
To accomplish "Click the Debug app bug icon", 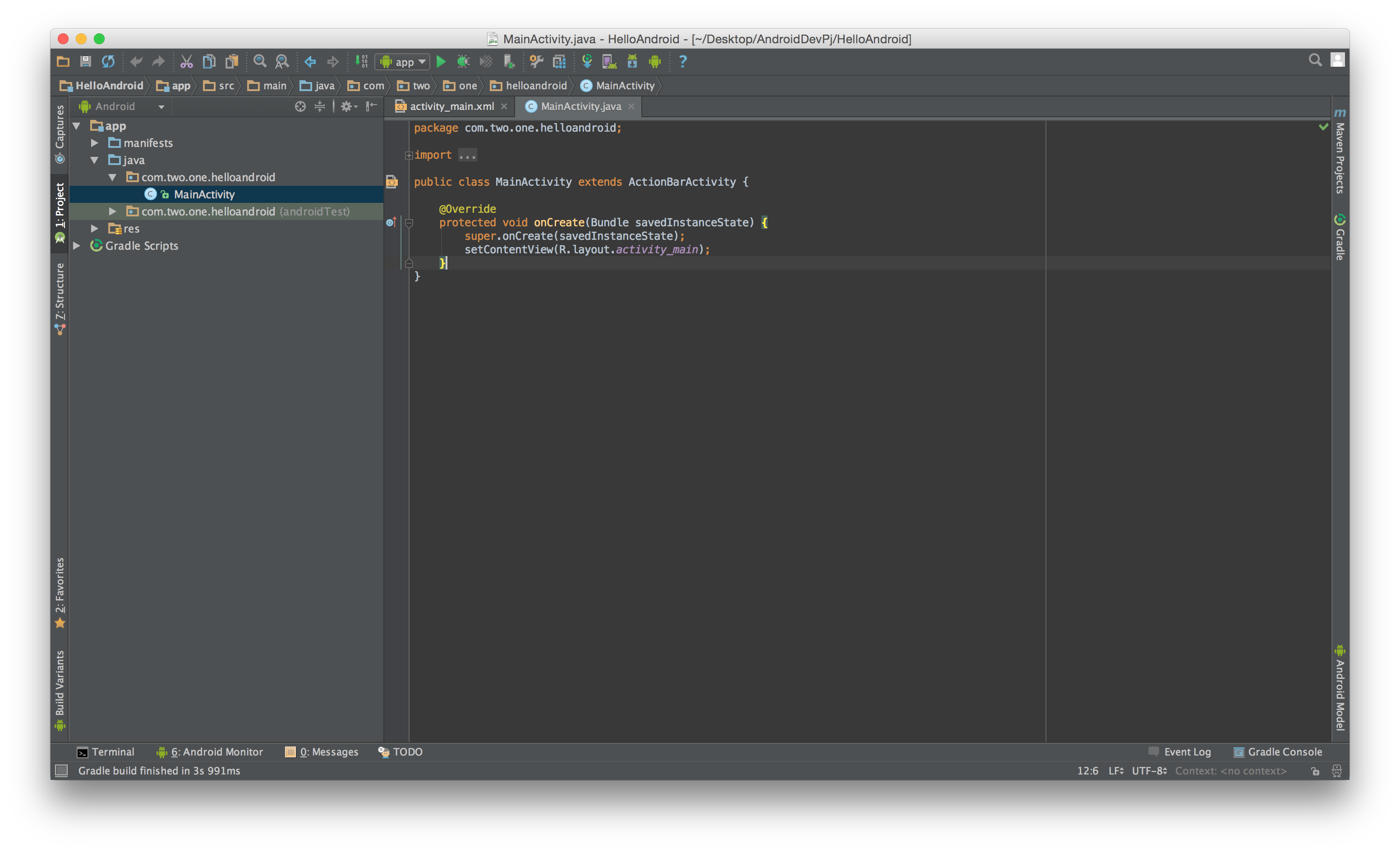I will [463, 61].
